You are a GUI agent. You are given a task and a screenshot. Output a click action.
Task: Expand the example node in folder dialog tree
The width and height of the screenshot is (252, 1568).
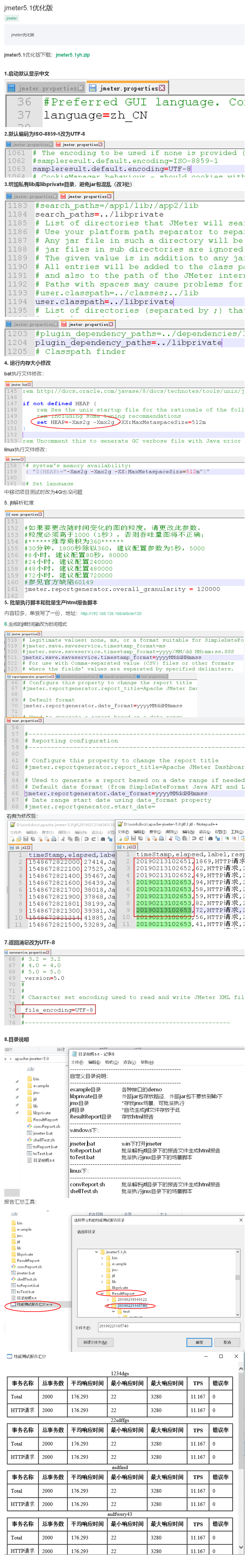pos(102,1264)
